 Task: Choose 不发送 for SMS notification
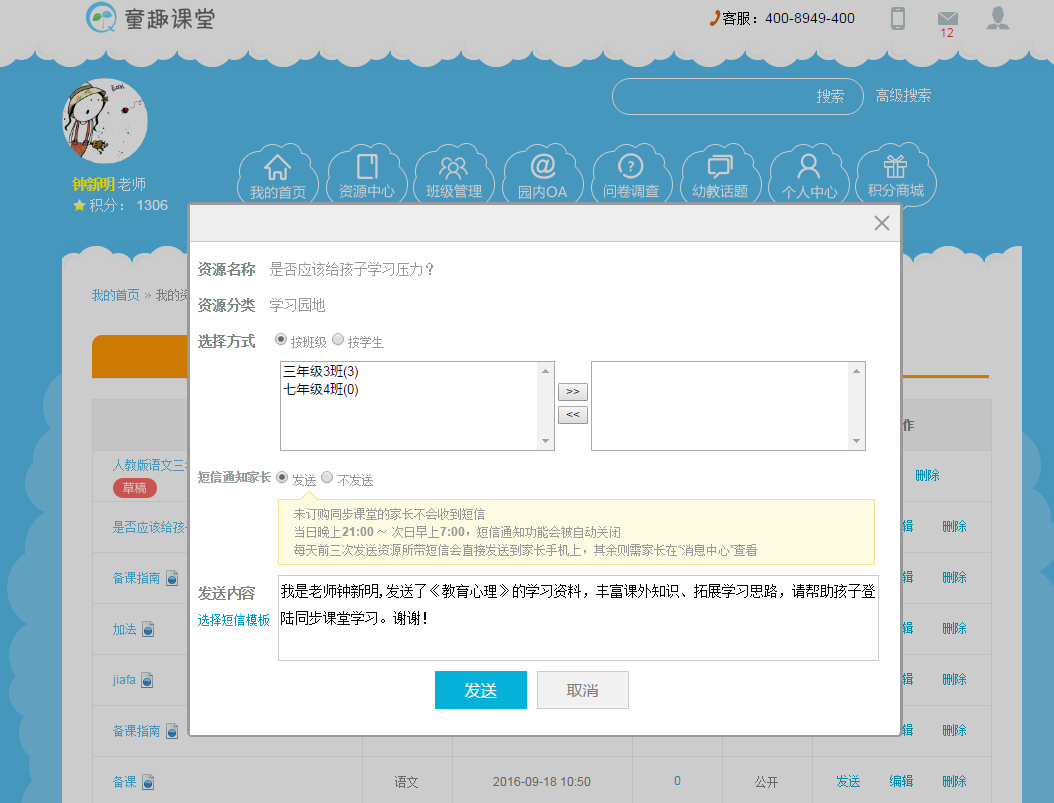327,478
